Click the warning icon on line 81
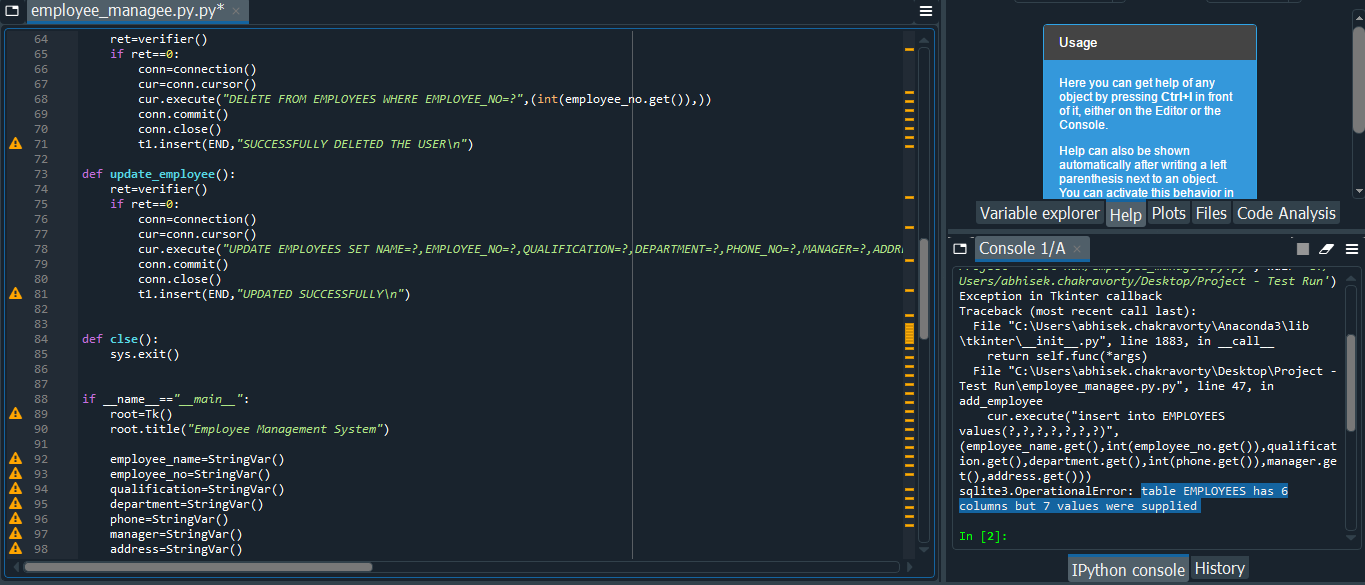This screenshot has height=585, width=1365. (15, 294)
